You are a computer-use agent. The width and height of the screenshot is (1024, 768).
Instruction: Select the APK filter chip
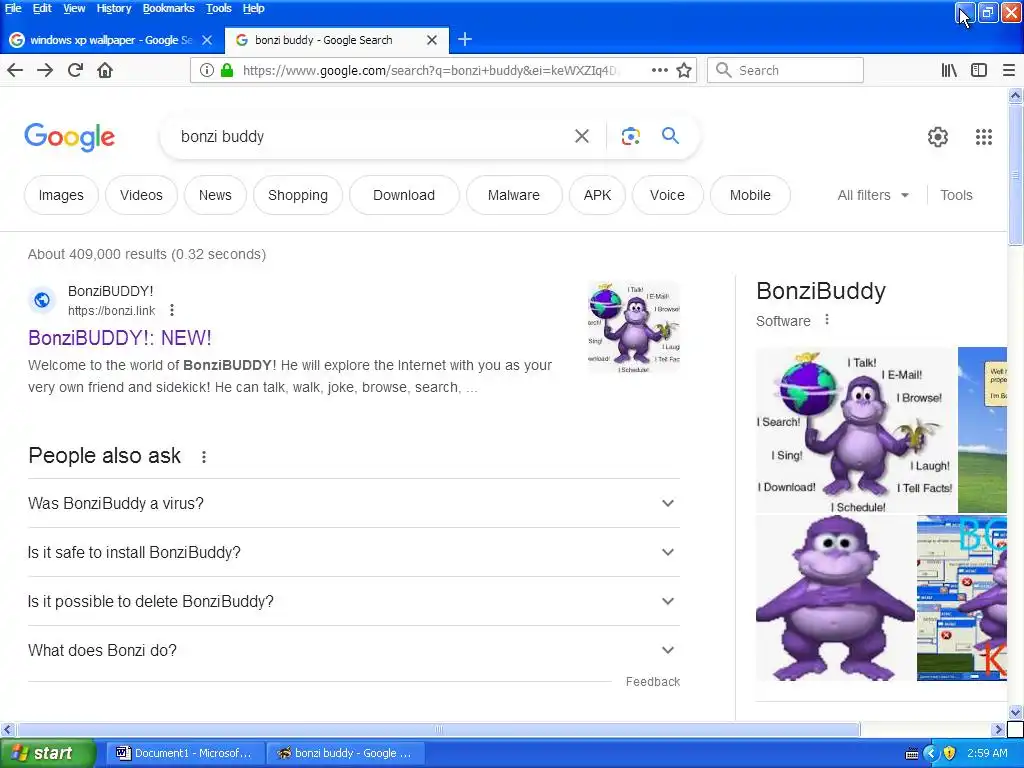[597, 195]
